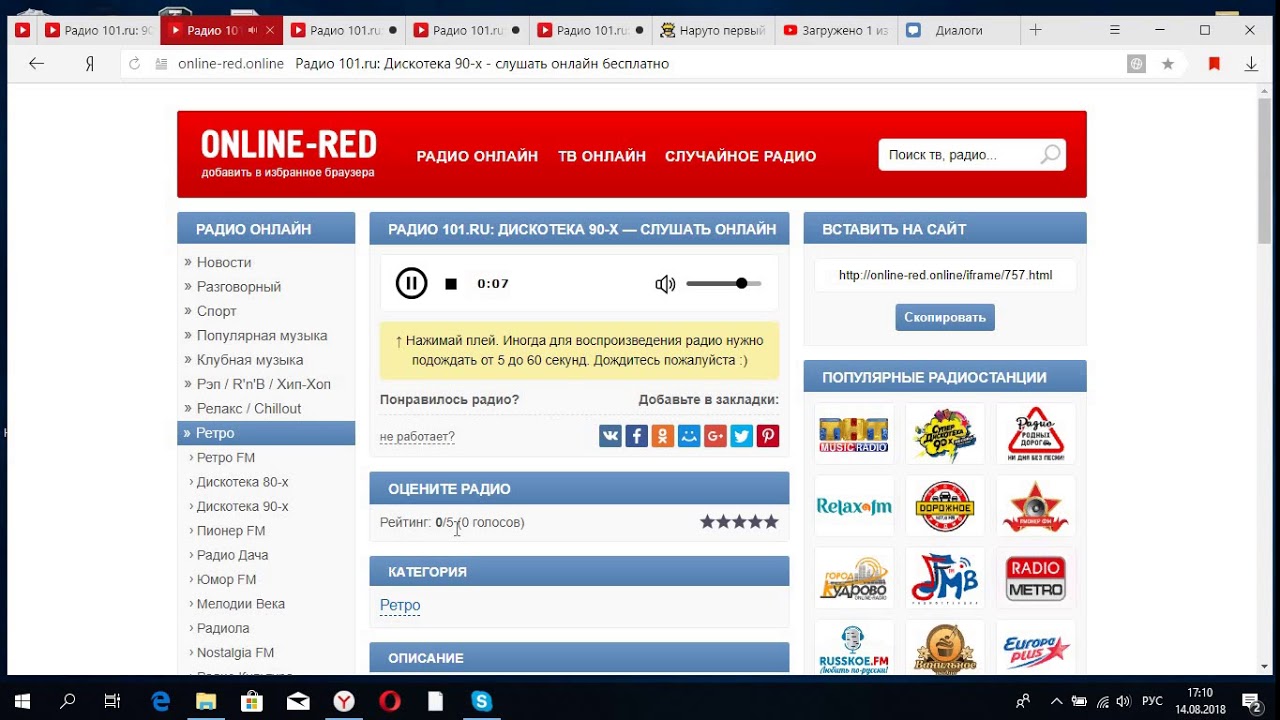Open Новости in the sidebar
Viewport: 1280px width, 720px height.
[224, 262]
